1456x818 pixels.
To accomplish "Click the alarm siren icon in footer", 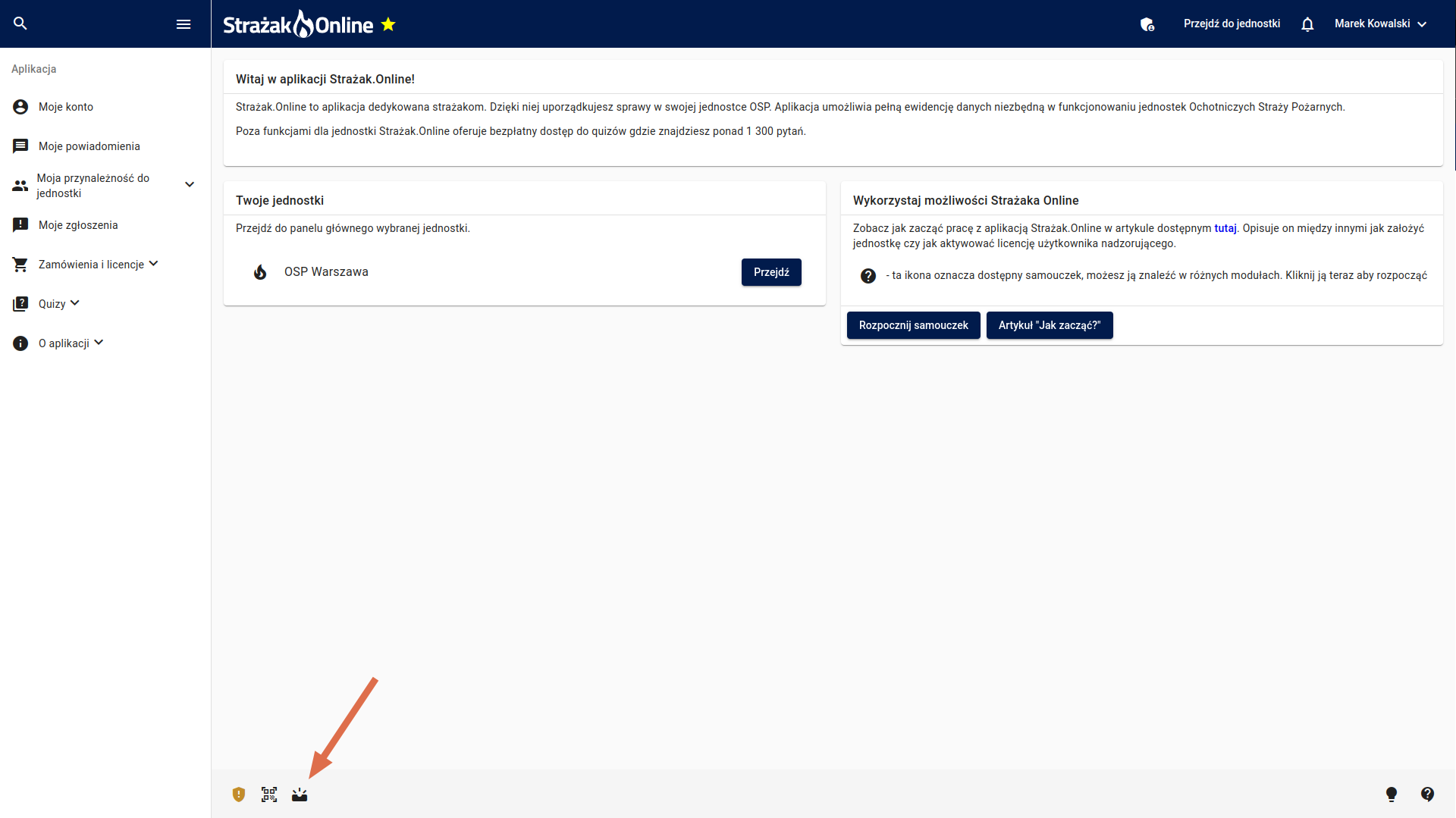I will click(x=300, y=794).
